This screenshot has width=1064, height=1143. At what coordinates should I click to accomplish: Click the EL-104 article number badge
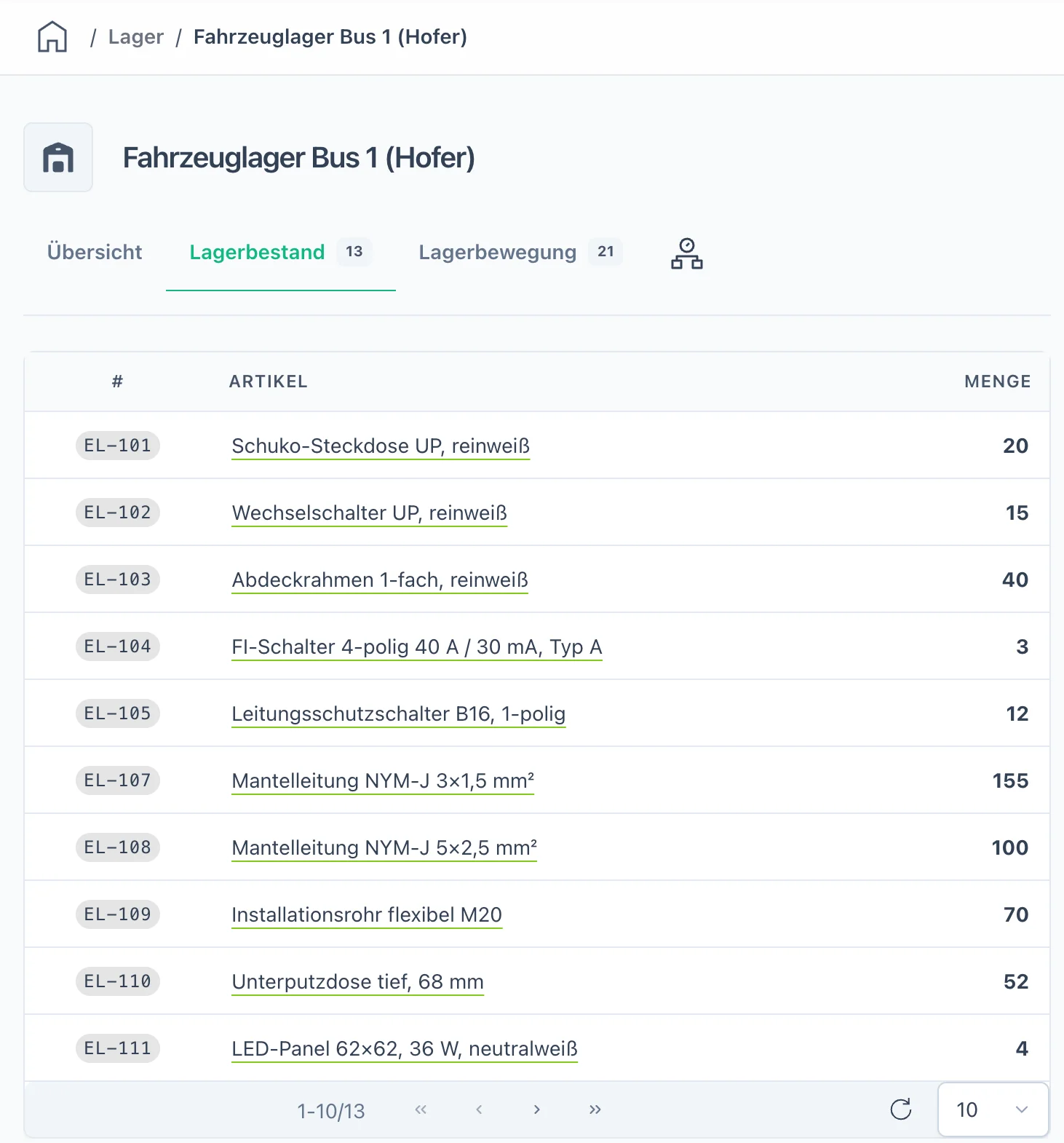click(118, 646)
